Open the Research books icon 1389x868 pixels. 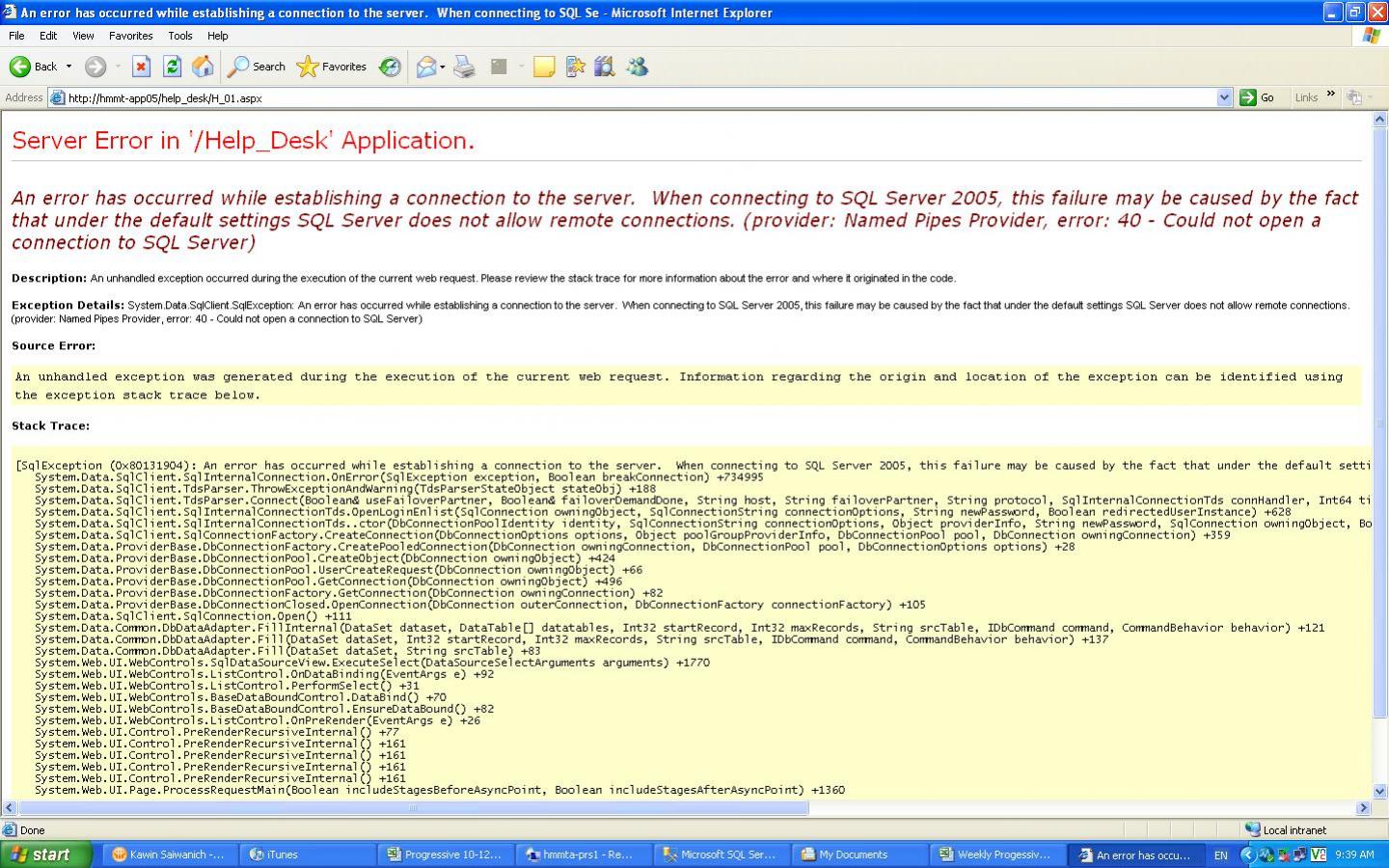(605, 67)
